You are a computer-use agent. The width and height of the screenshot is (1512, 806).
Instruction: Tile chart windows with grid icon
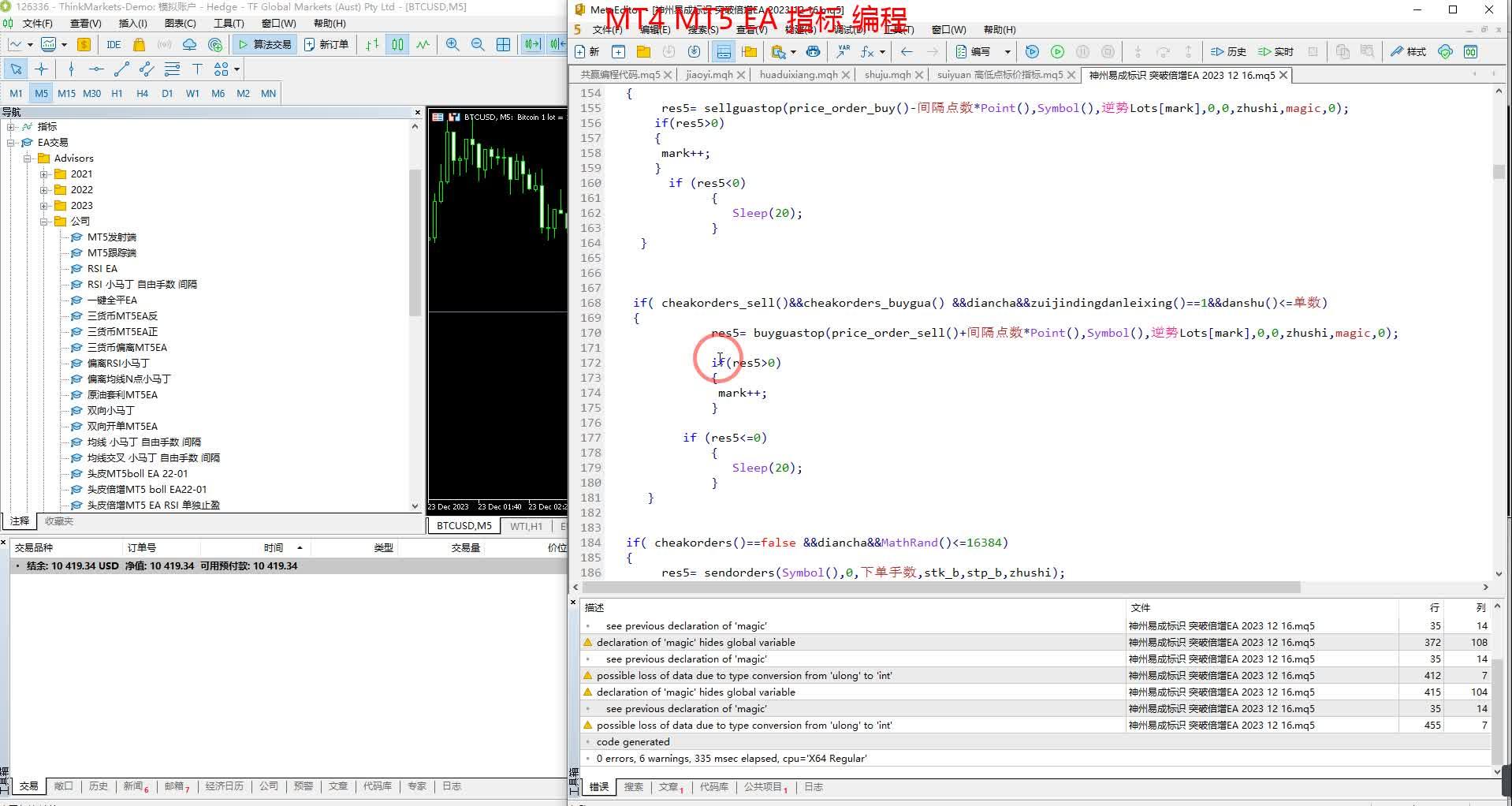tap(503, 44)
